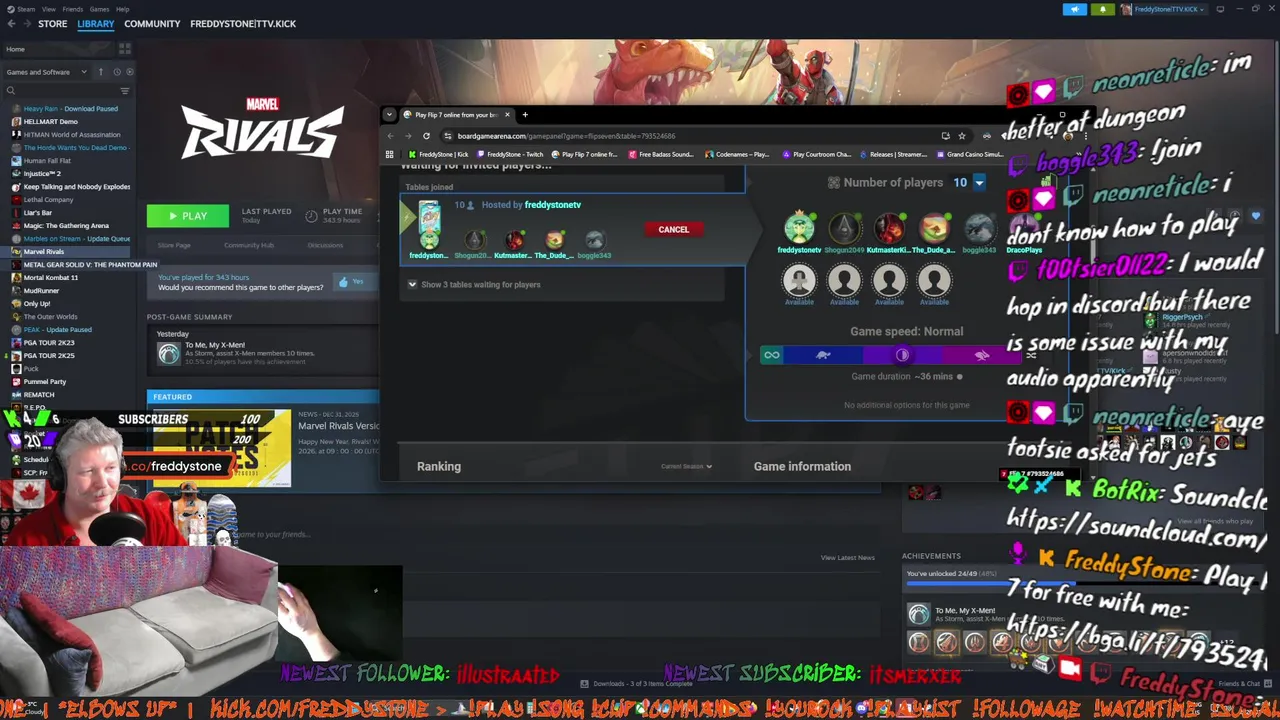Screen dimensions: 1280x720
Task: Open Steam STORE tab
Action: pos(52,24)
